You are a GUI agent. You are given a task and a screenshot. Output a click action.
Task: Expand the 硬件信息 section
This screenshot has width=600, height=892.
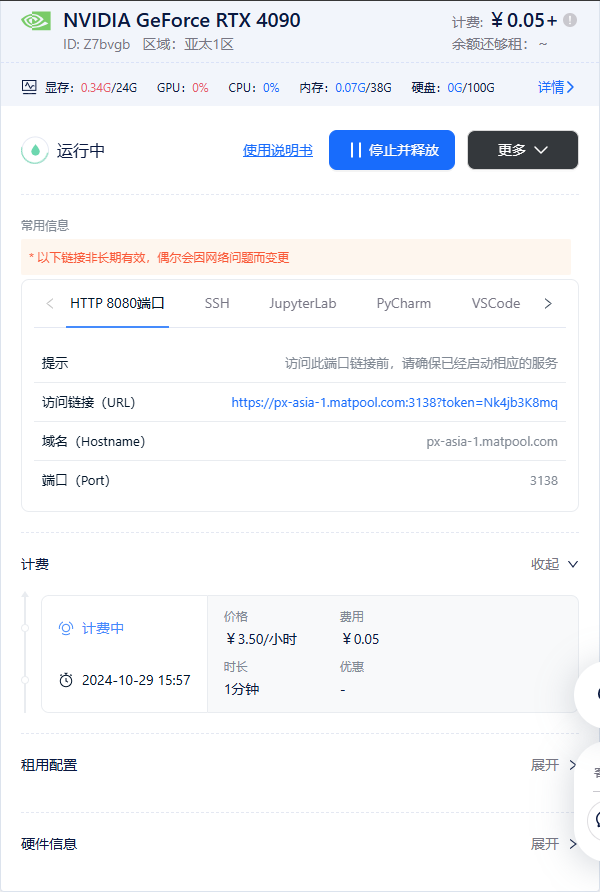point(554,844)
